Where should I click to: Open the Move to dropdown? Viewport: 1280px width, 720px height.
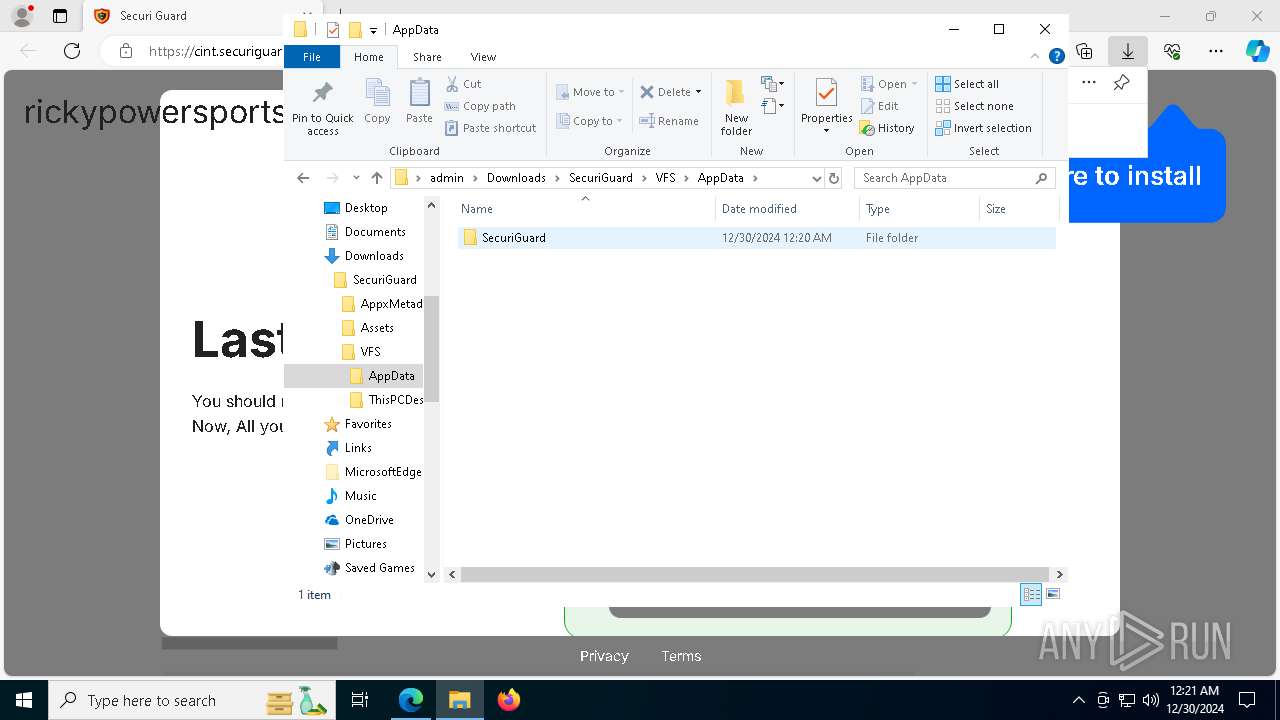[x=590, y=92]
